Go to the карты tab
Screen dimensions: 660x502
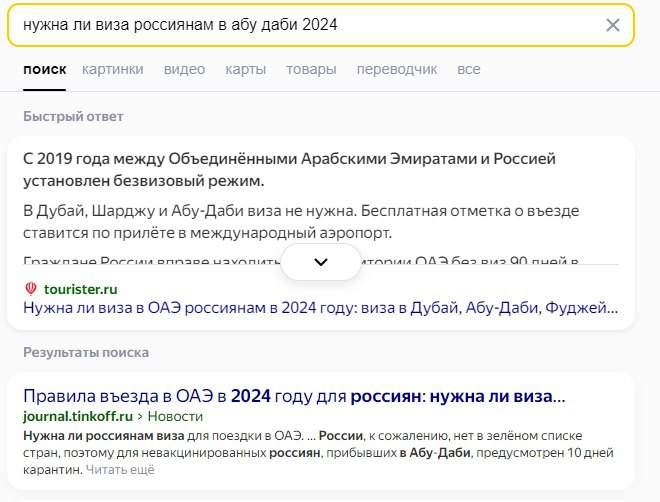[245, 69]
